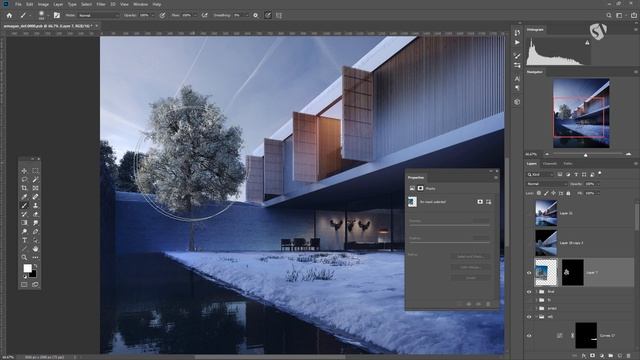Add a layer mask from Layers footer
This screenshot has height=360, width=640.
593,356
